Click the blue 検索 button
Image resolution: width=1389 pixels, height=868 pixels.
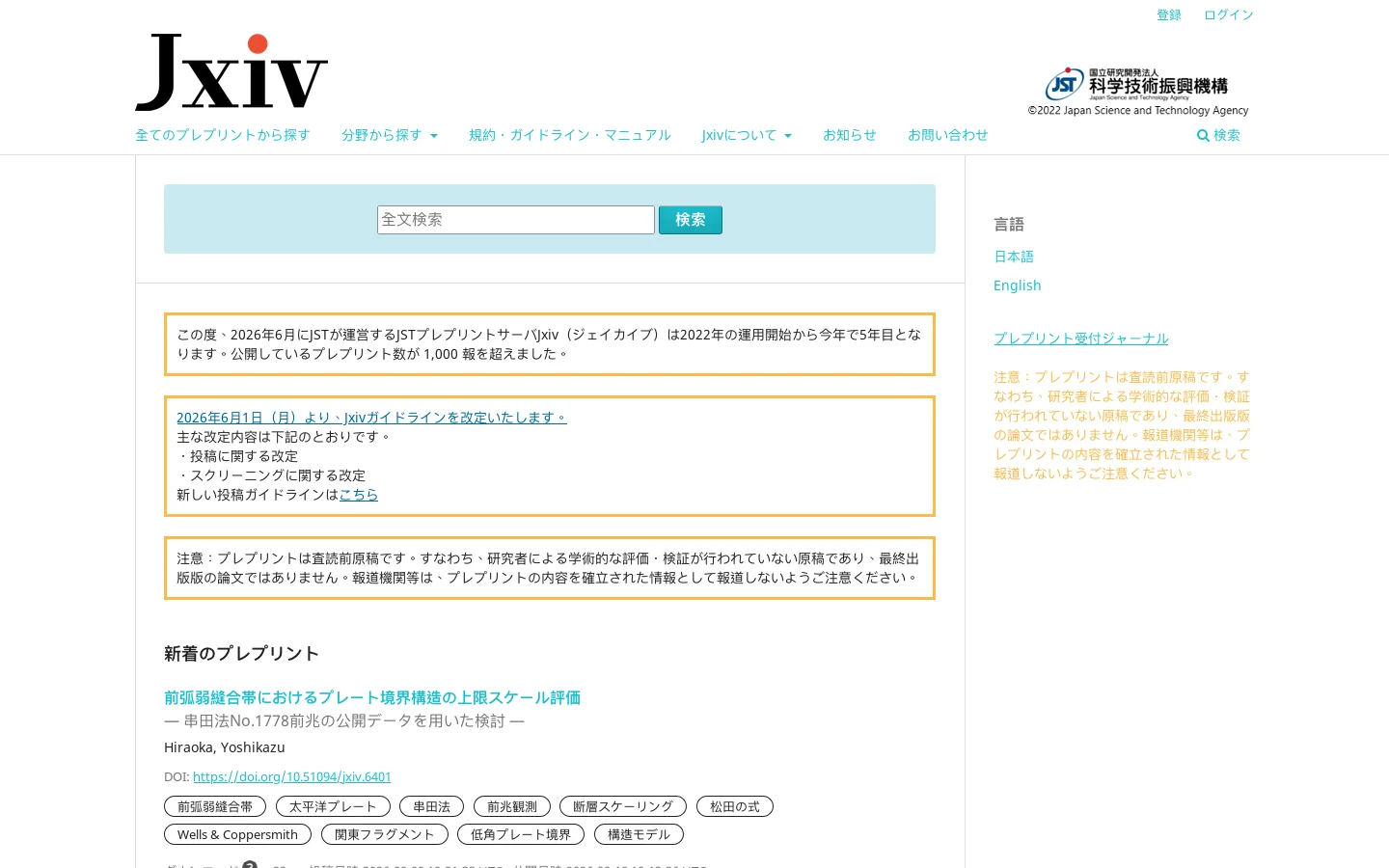click(691, 220)
